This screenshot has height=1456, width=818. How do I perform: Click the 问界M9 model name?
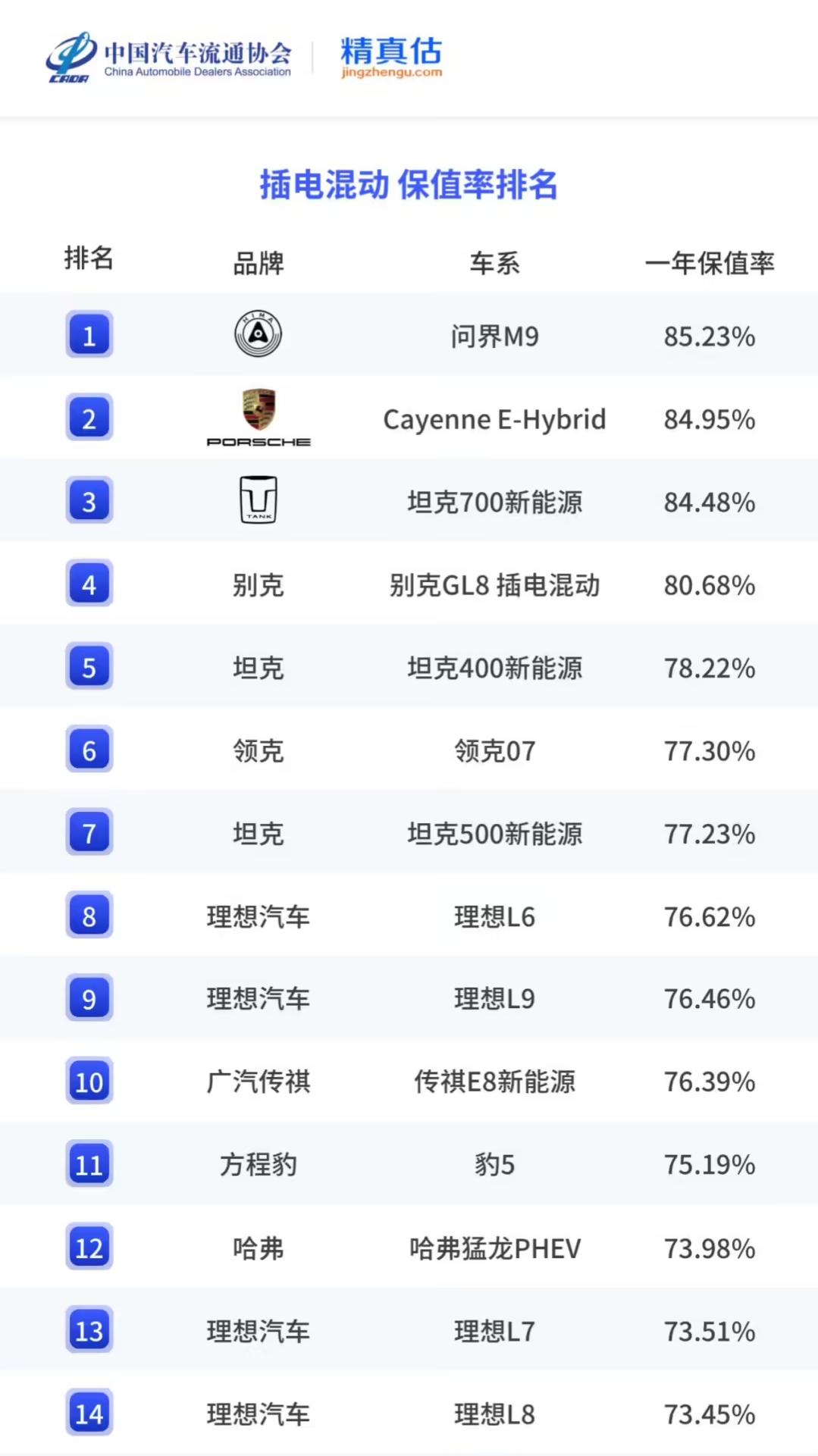494,336
